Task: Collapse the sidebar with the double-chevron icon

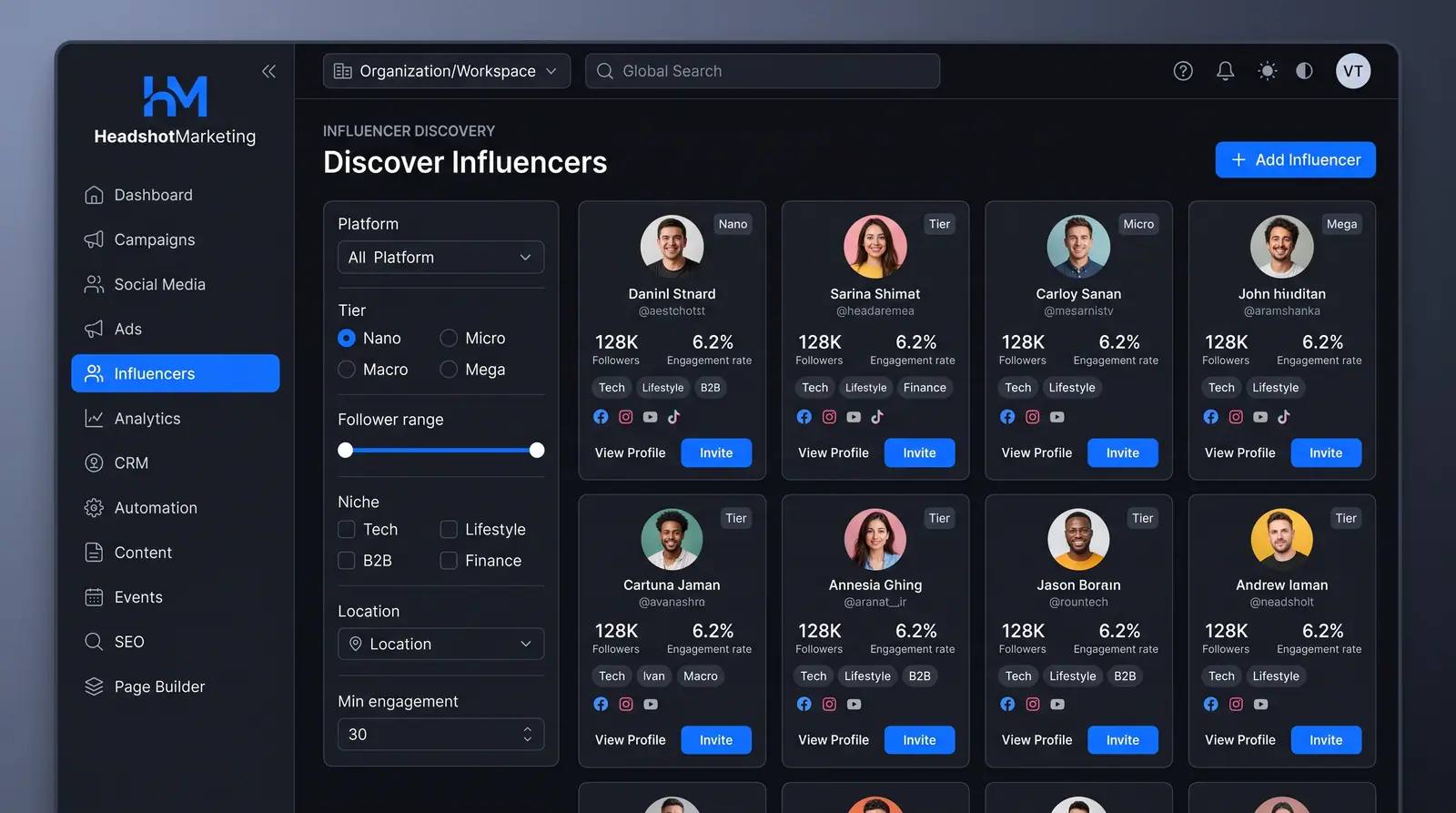Action: coord(268,71)
